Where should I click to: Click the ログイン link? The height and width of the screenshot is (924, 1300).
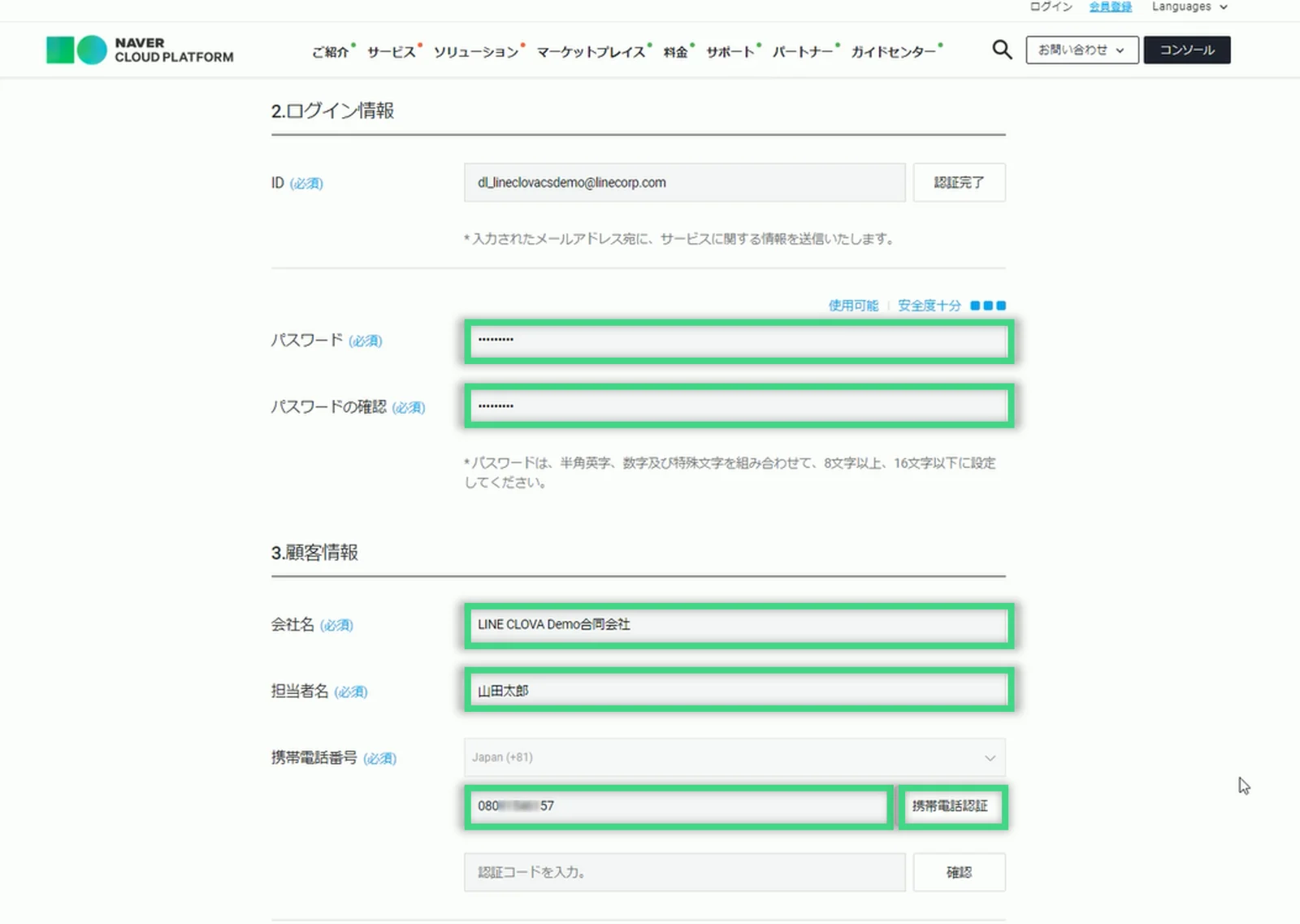pyautogui.click(x=1051, y=7)
